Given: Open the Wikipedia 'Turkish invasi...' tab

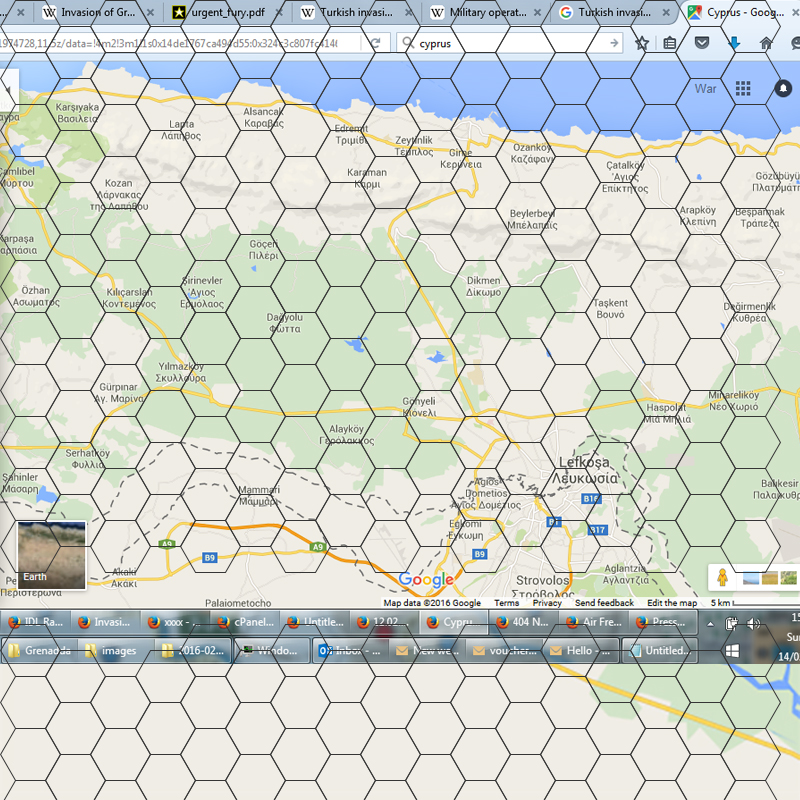Looking at the screenshot, I should [356, 13].
